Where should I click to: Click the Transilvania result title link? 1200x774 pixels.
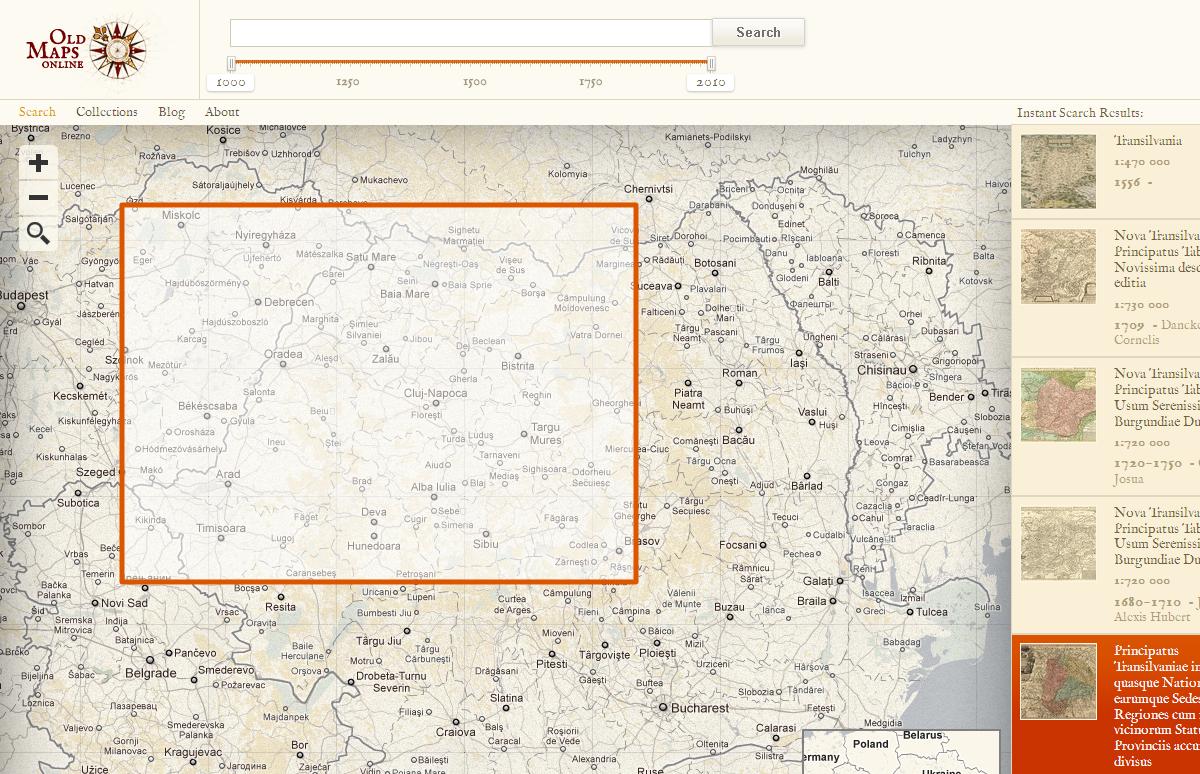tap(1148, 141)
